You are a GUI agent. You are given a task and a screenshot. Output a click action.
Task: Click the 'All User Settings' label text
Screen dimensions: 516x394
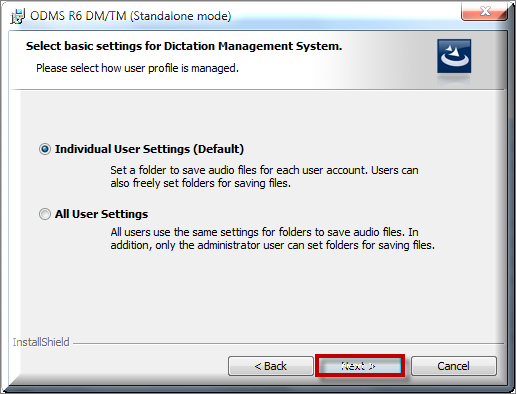point(101,214)
